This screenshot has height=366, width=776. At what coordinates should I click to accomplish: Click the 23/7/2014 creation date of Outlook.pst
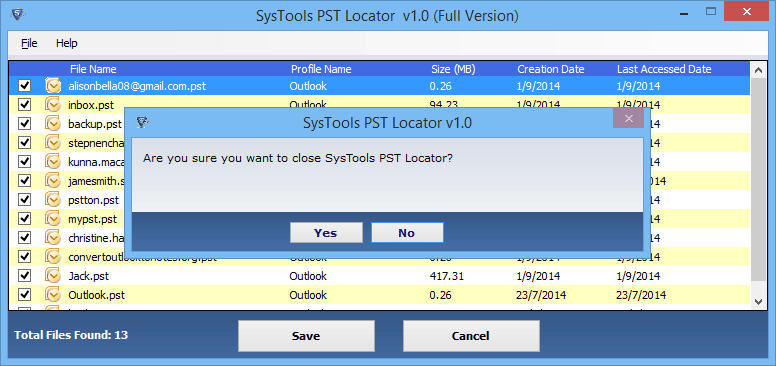click(x=541, y=295)
